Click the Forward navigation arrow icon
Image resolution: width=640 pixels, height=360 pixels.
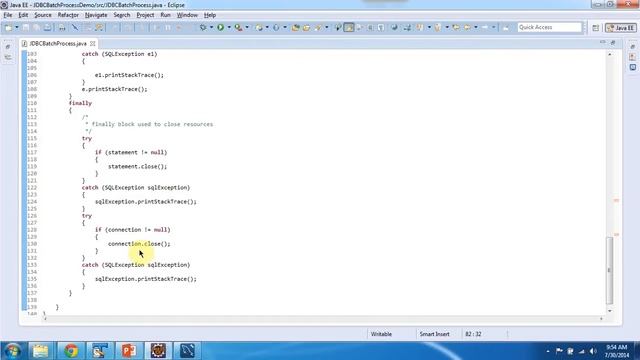click(x=485, y=27)
